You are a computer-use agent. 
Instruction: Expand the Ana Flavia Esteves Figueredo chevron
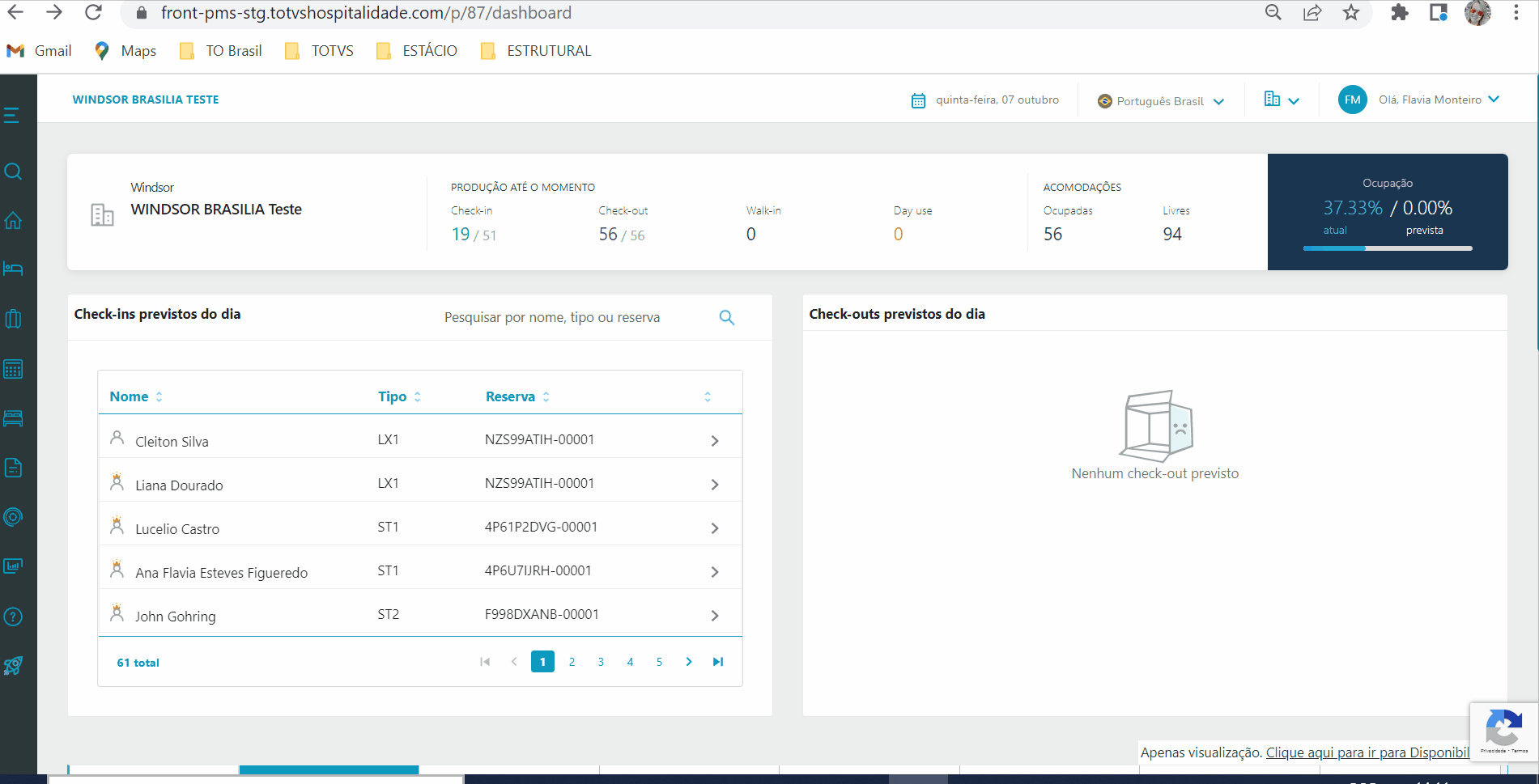click(x=715, y=572)
